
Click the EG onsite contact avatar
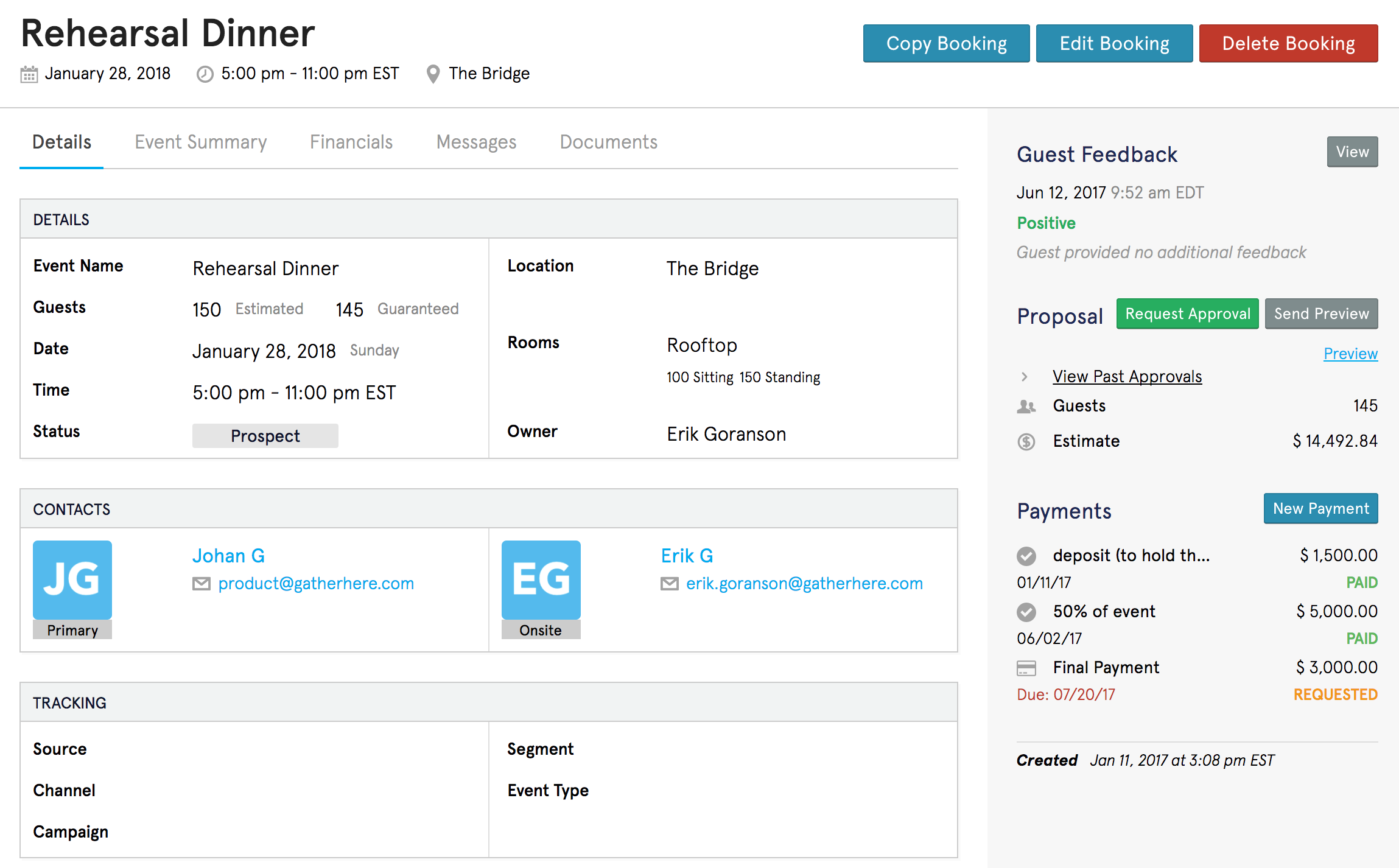pyautogui.click(x=541, y=579)
